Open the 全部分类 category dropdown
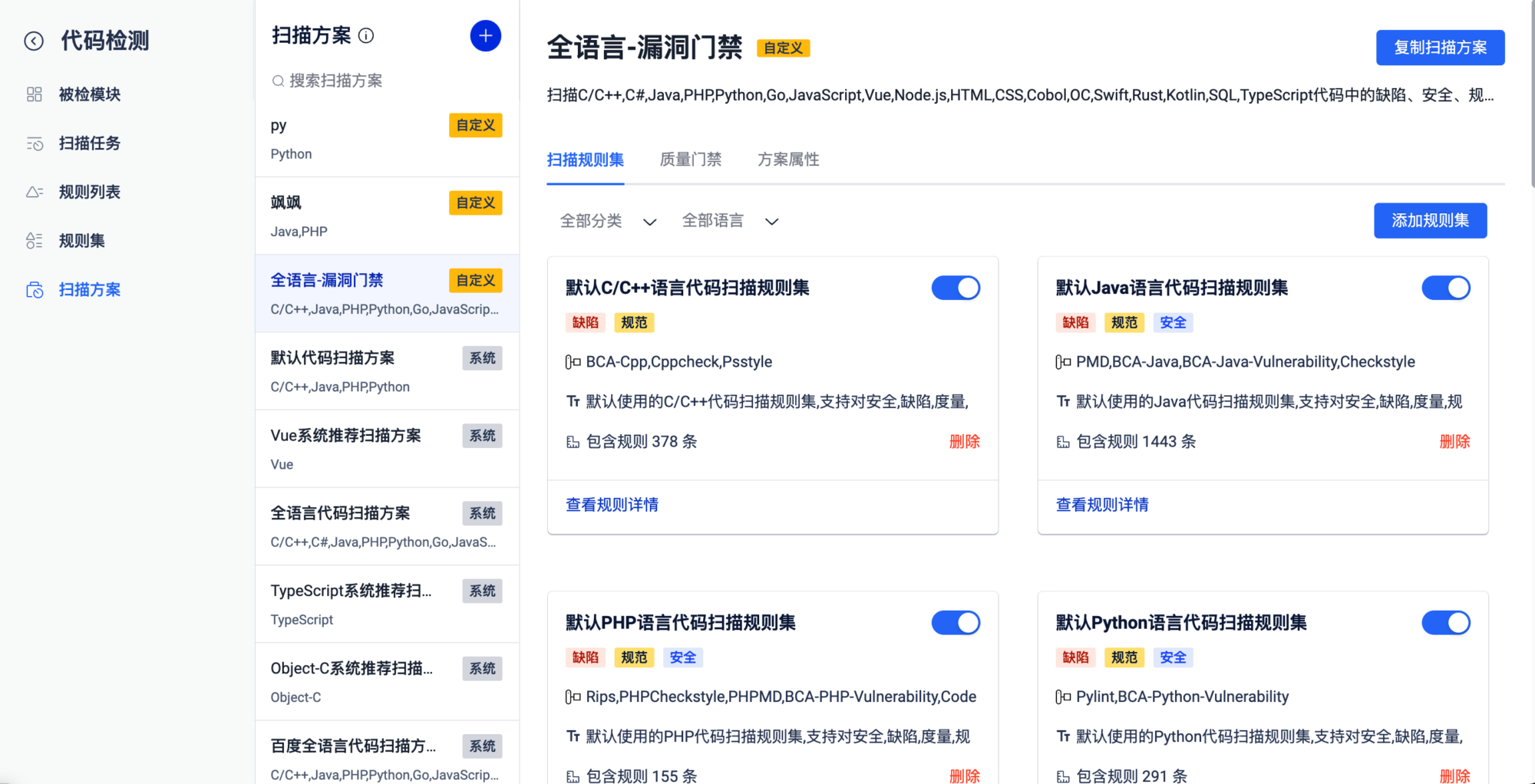This screenshot has width=1535, height=784. pyautogui.click(x=608, y=221)
